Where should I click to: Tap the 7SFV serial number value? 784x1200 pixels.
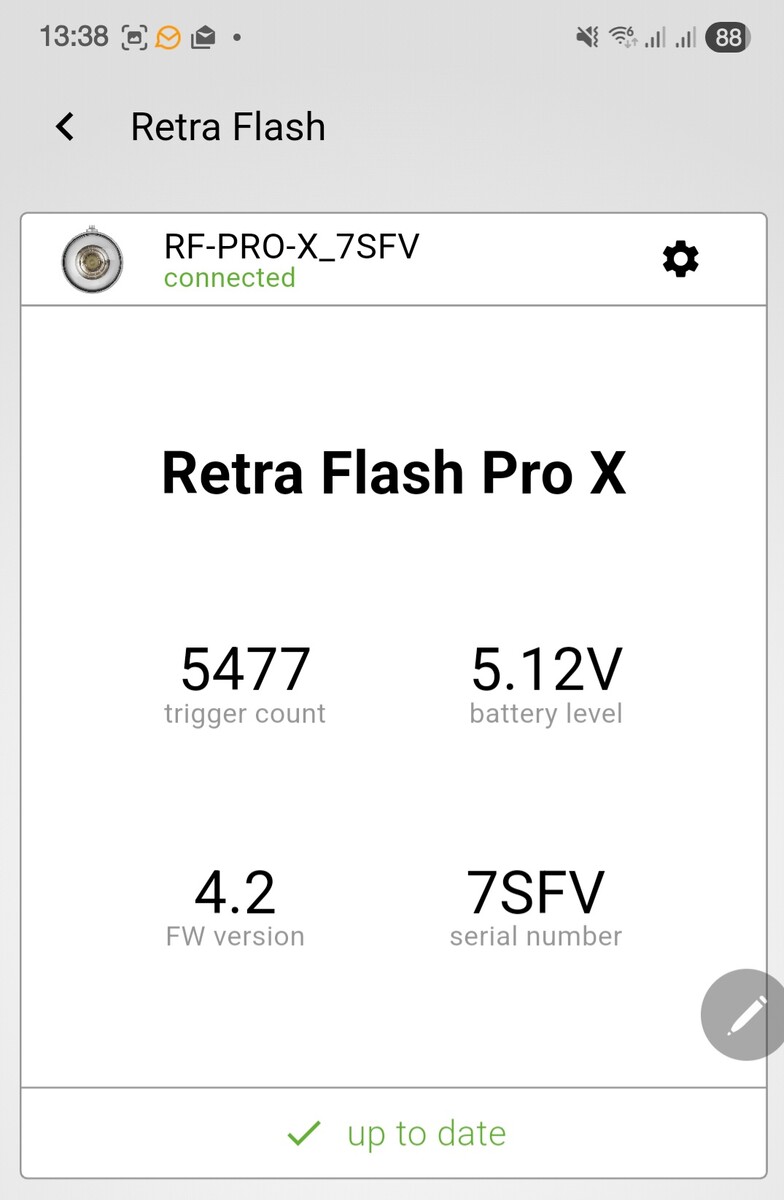536,893
